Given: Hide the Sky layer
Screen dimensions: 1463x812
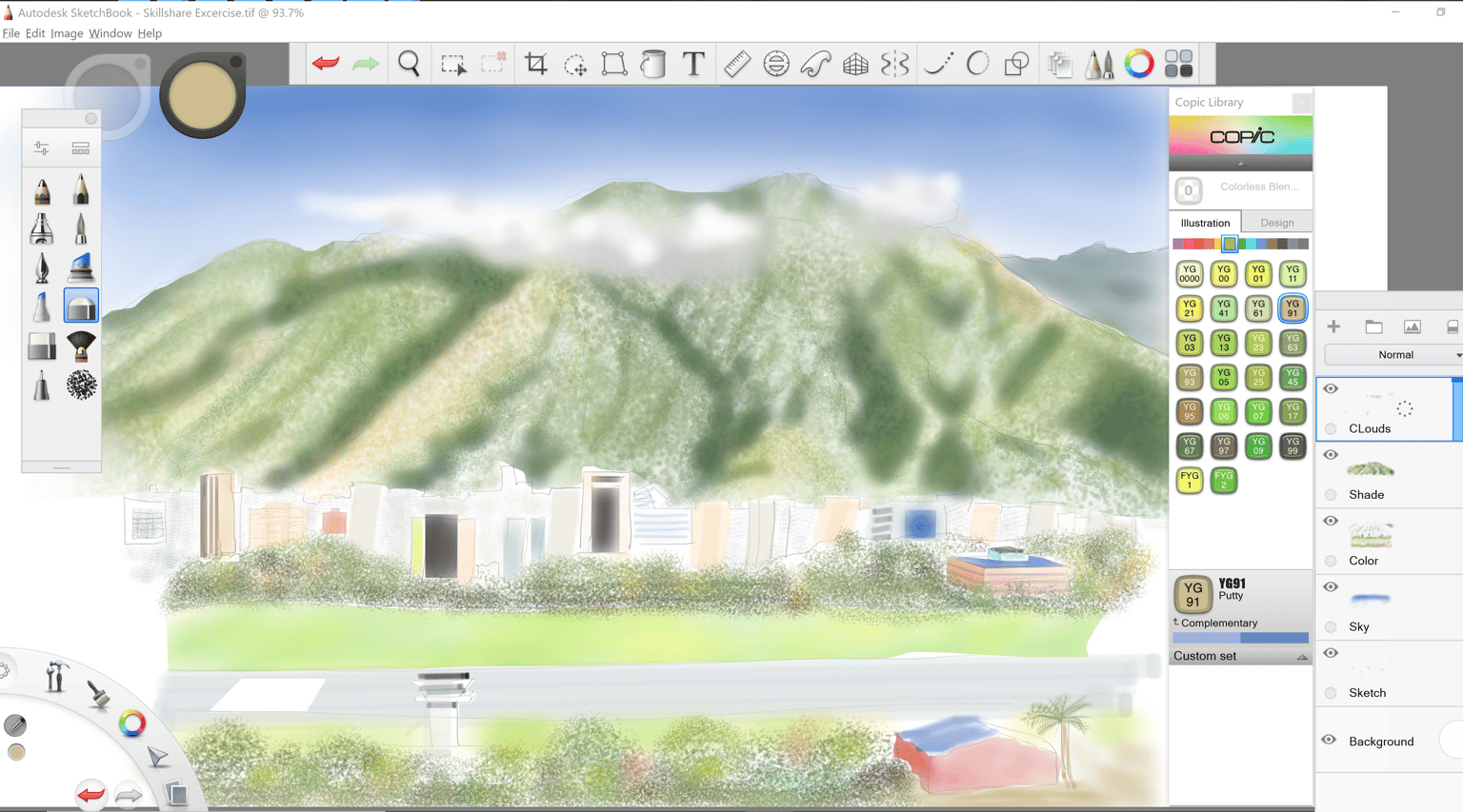Looking at the screenshot, I should (1331, 587).
